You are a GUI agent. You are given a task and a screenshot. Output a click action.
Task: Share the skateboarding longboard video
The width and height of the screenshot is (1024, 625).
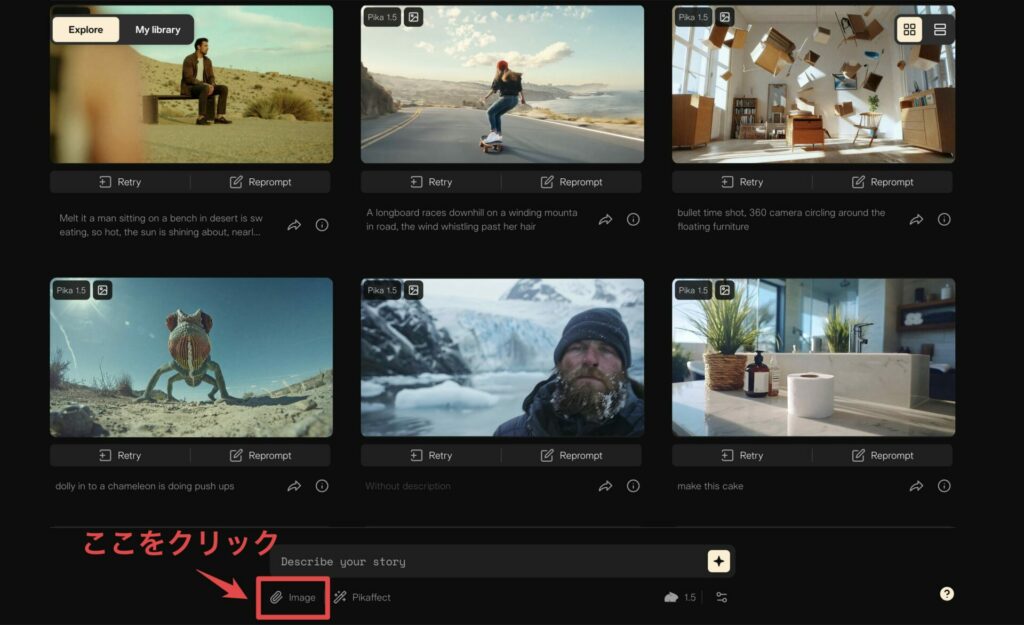click(605, 220)
